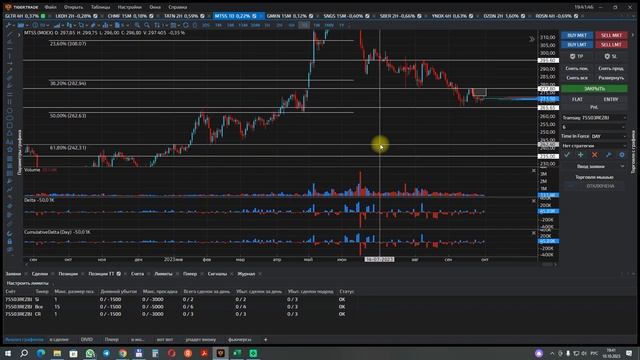
Task: Open the Плеер bottom tab
Action: [190, 274]
